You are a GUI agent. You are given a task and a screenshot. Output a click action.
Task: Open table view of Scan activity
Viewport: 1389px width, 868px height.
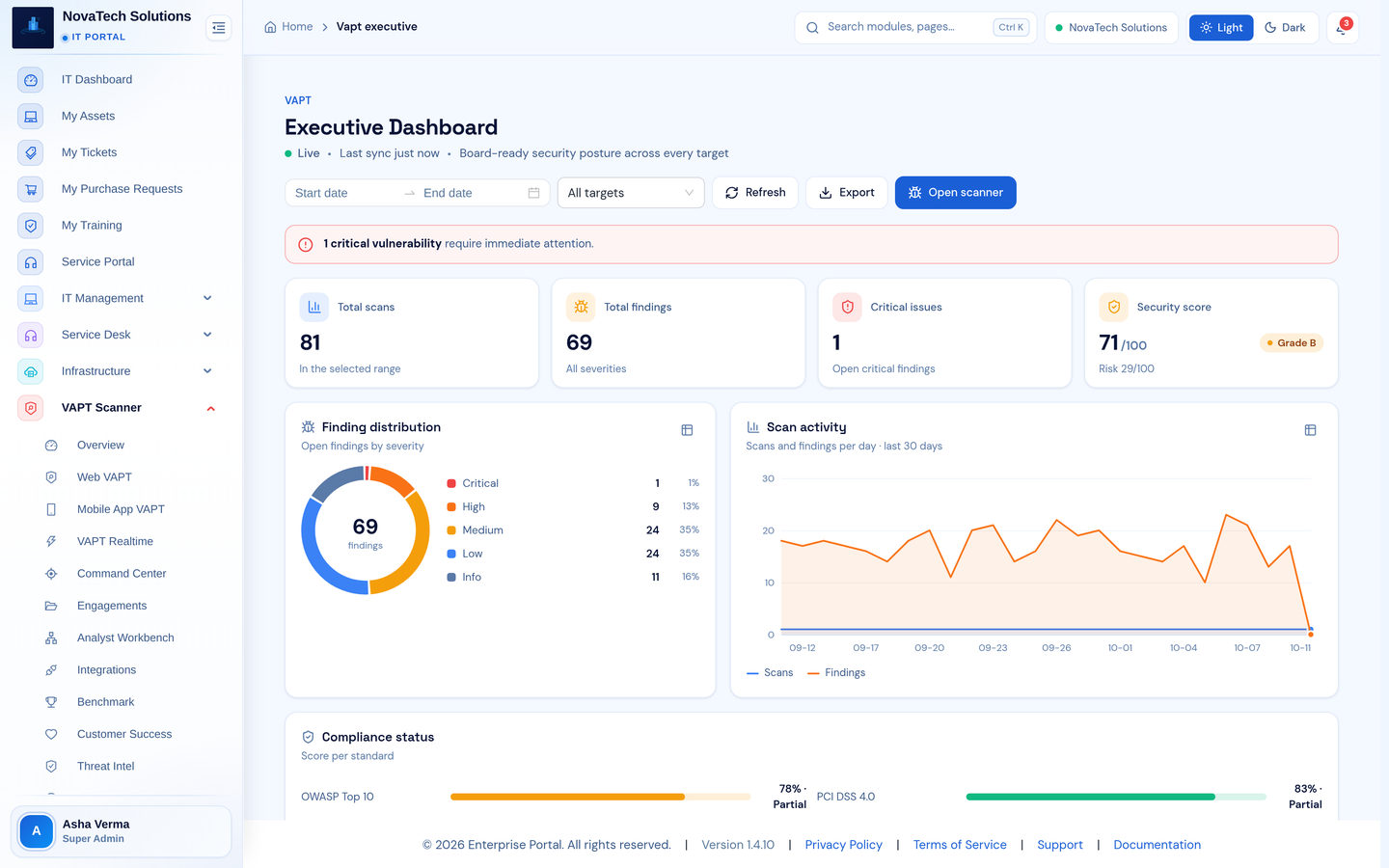pyautogui.click(x=1310, y=430)
